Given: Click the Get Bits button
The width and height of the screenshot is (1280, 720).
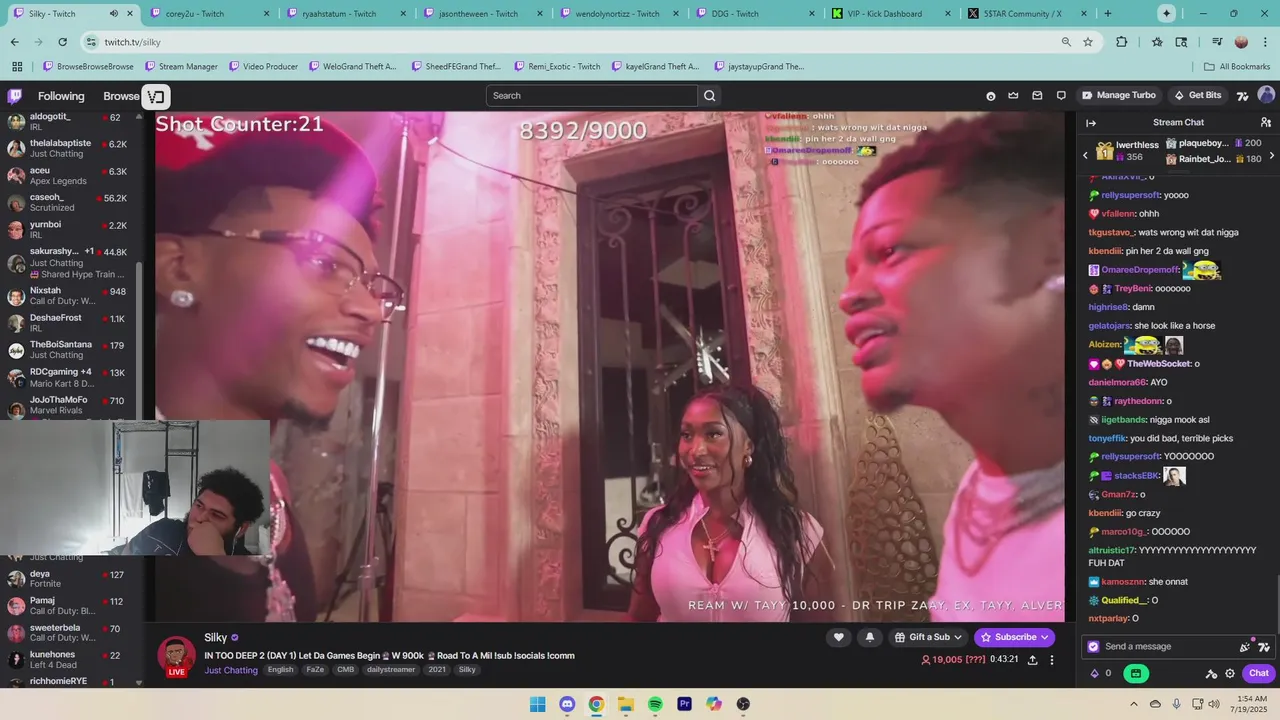Looking at the screenshot, I should pos(1198,95).
